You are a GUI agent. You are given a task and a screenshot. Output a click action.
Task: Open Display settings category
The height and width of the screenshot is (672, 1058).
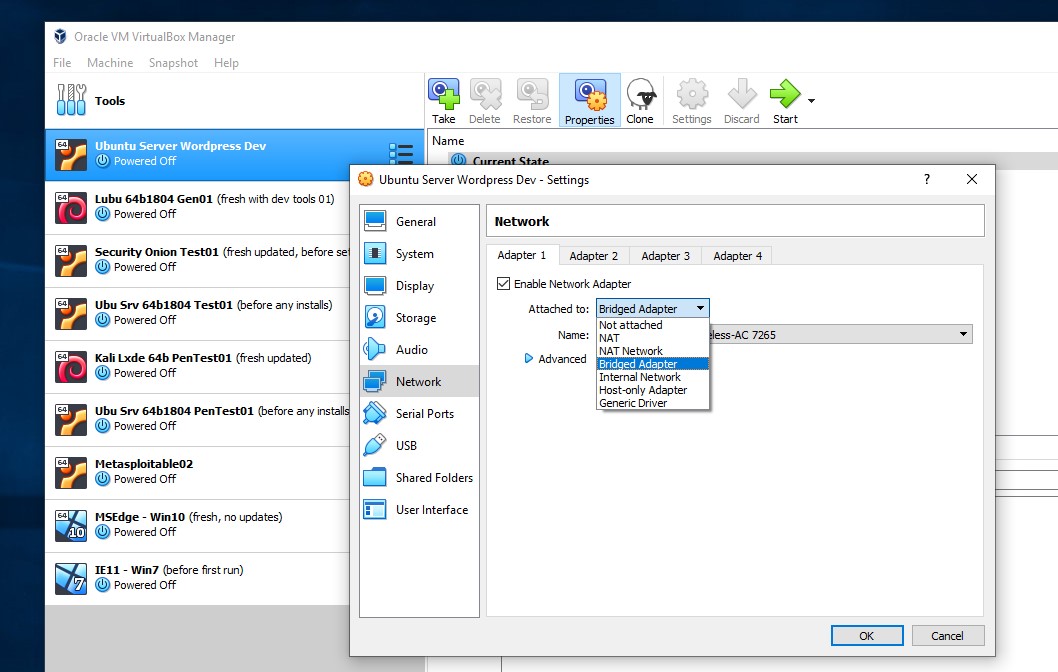click(x=419, y=285)
